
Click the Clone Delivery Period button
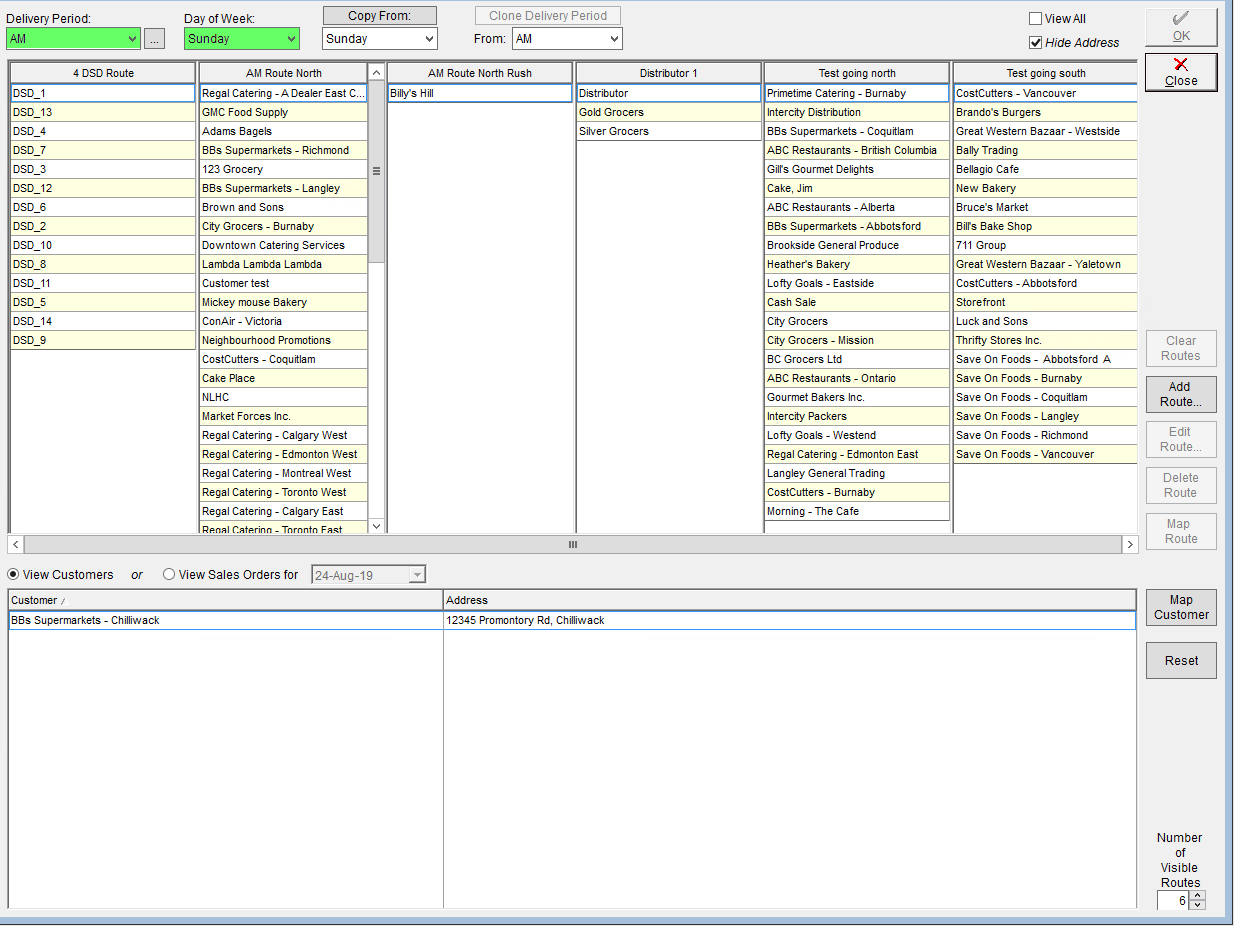(548, 16)
